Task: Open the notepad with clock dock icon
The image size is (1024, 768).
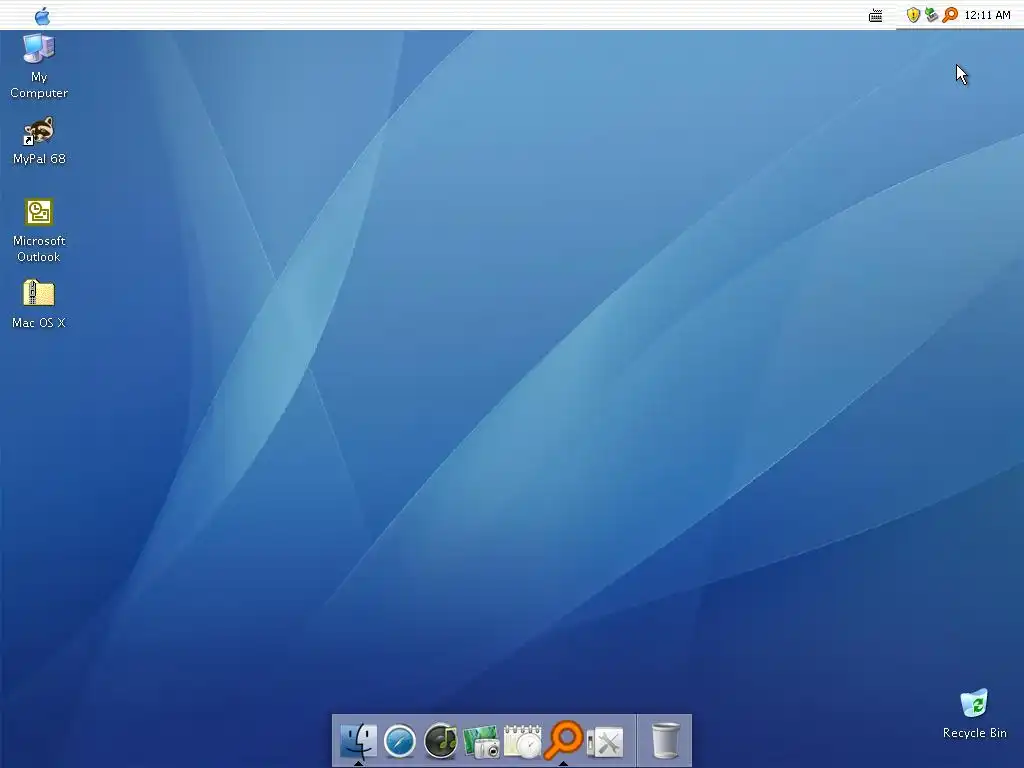Action: coord(522,741)
